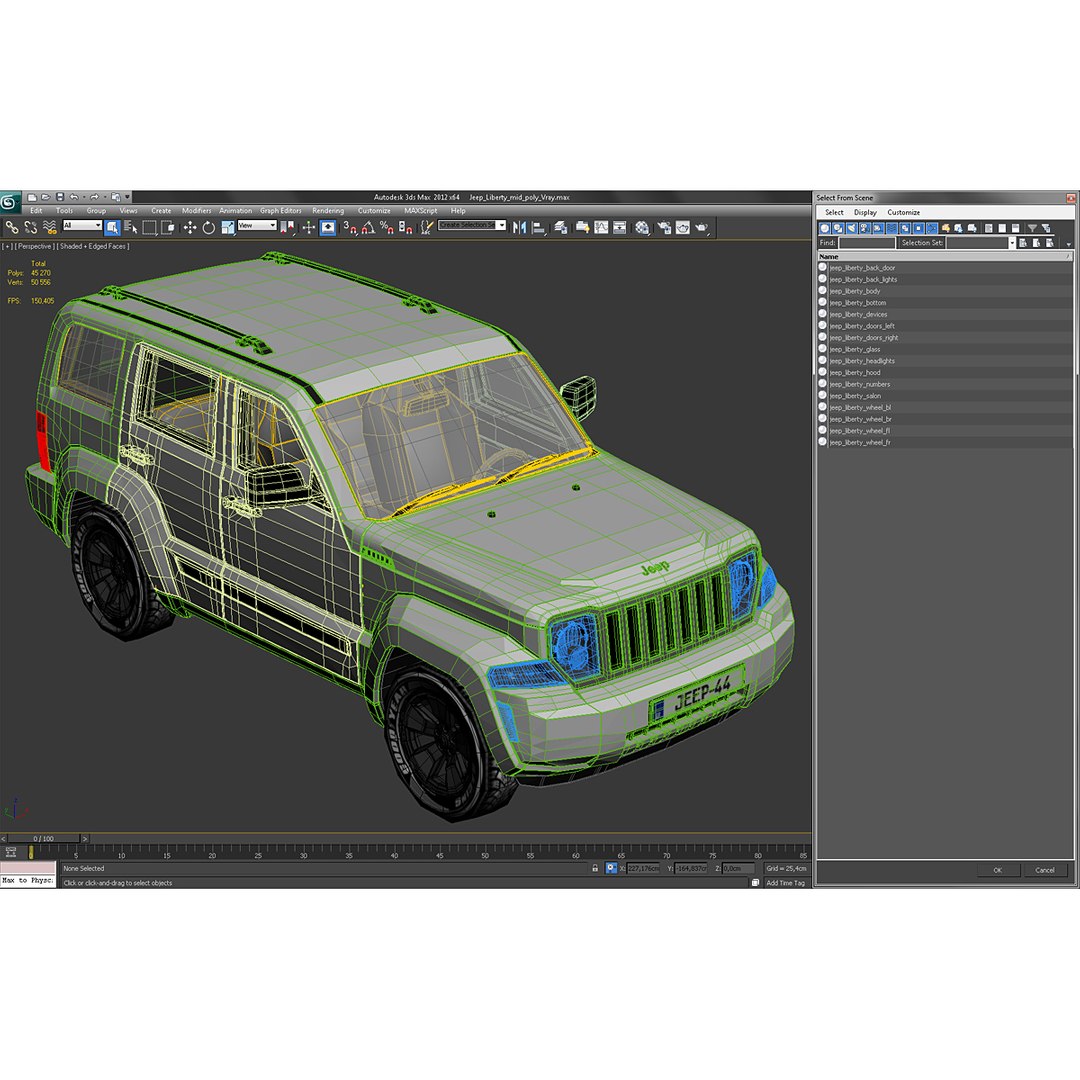Toggle the Window/Crossing selection icon
The width and height of the screenshot is (1080, 1080).
(167, 227)
